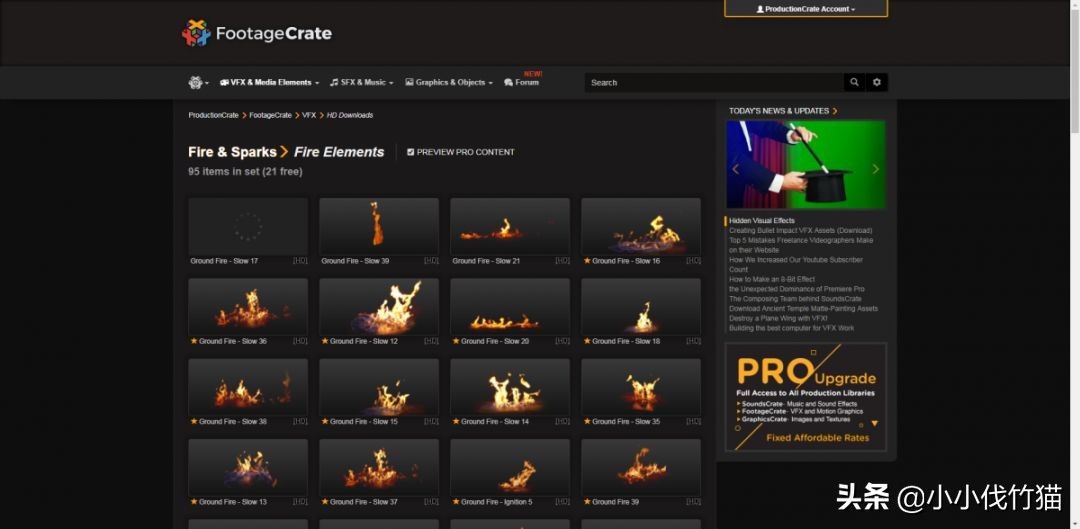Click the star icon on Ground Fire - Slow 16
Screen dimensions: 1080x529
click(587, 261)
